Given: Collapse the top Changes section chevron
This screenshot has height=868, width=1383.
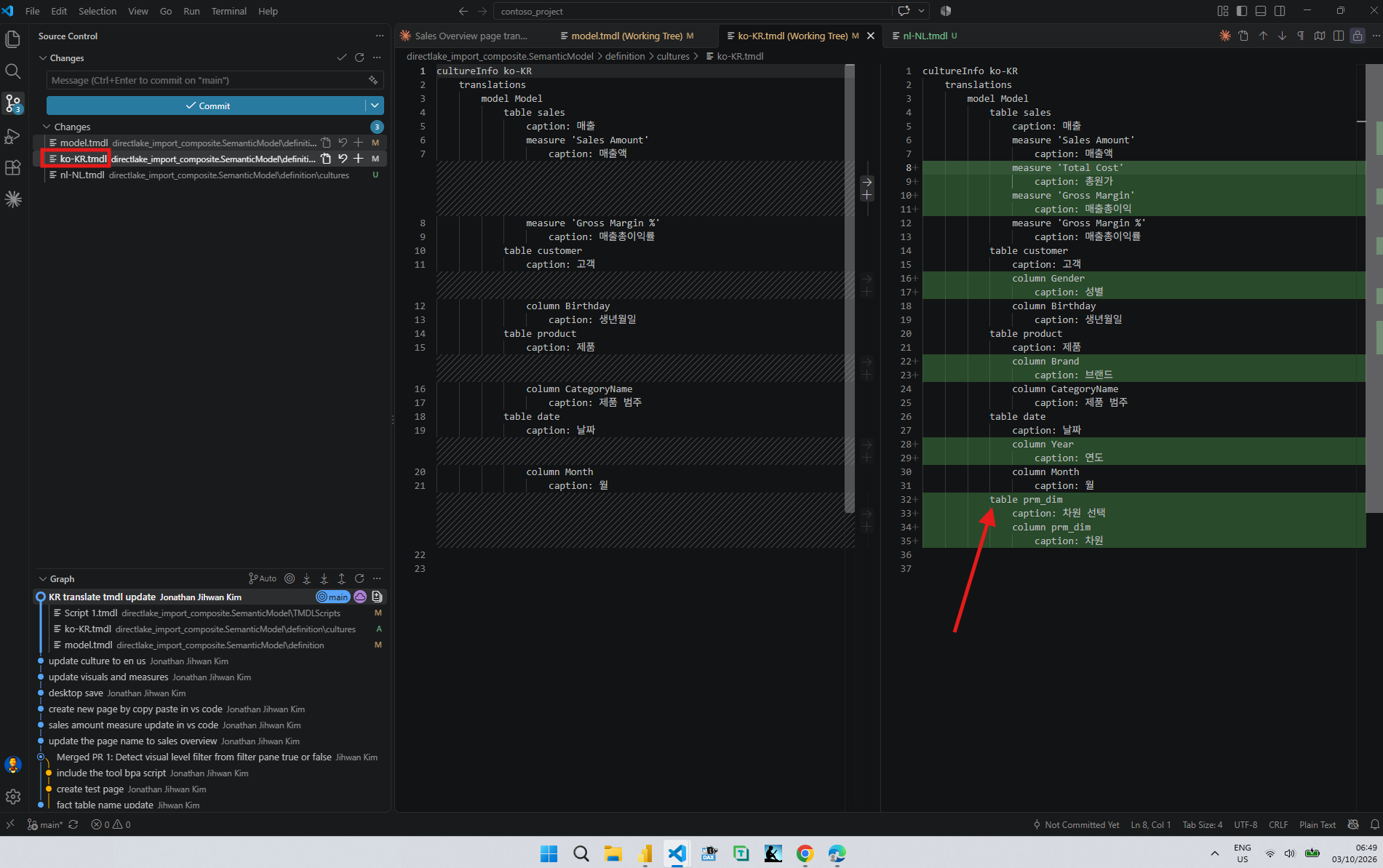Looking at the screenshot, I should pyautogui.click(x=43, y=57).
